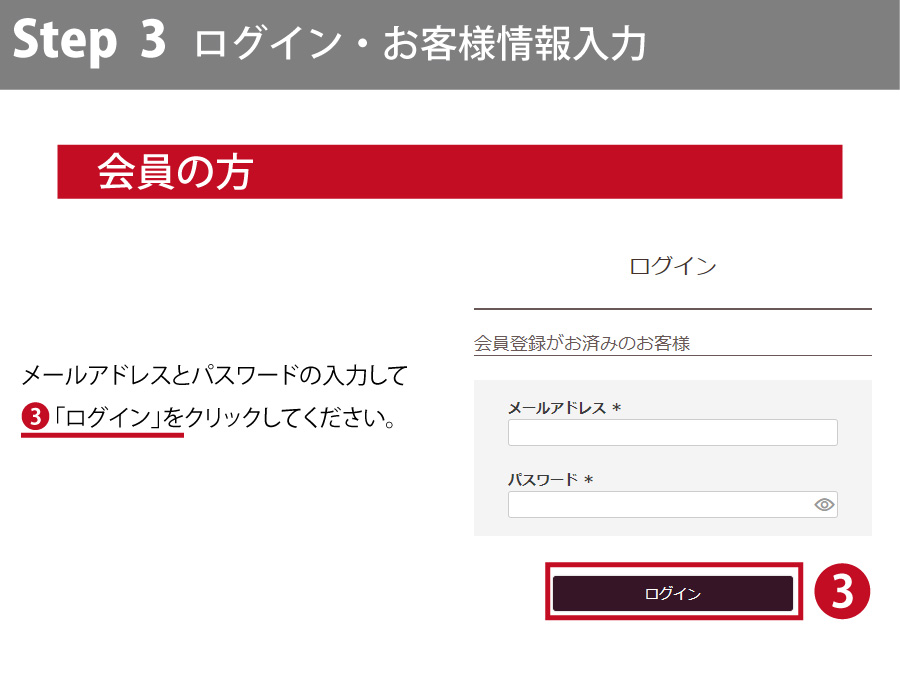This screenshot has height=700, width=900.
Task: Toggle password visibility with the eye icon
Action: [x=824, y=505]
